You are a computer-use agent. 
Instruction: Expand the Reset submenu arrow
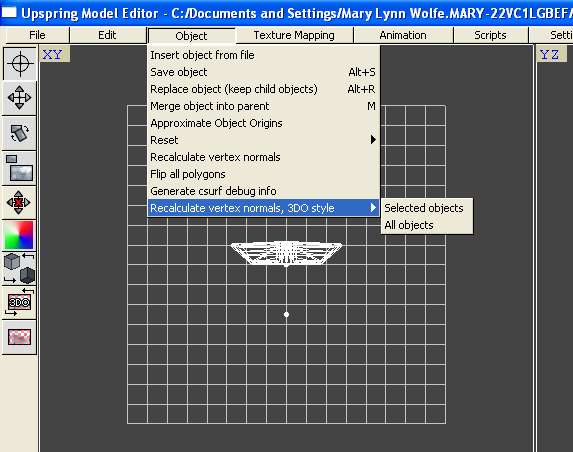tap(373, 140)
